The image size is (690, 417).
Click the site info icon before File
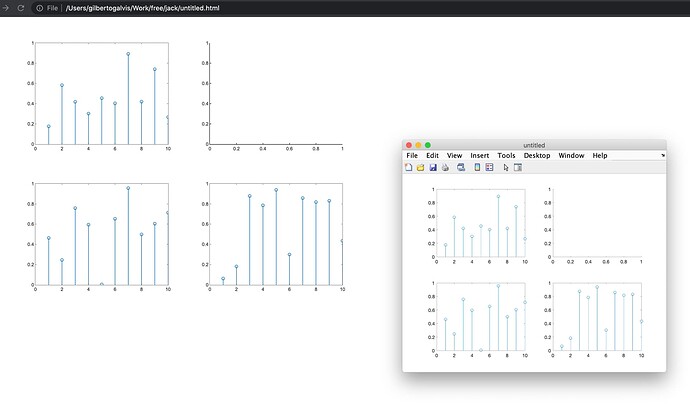click(40, 8)
